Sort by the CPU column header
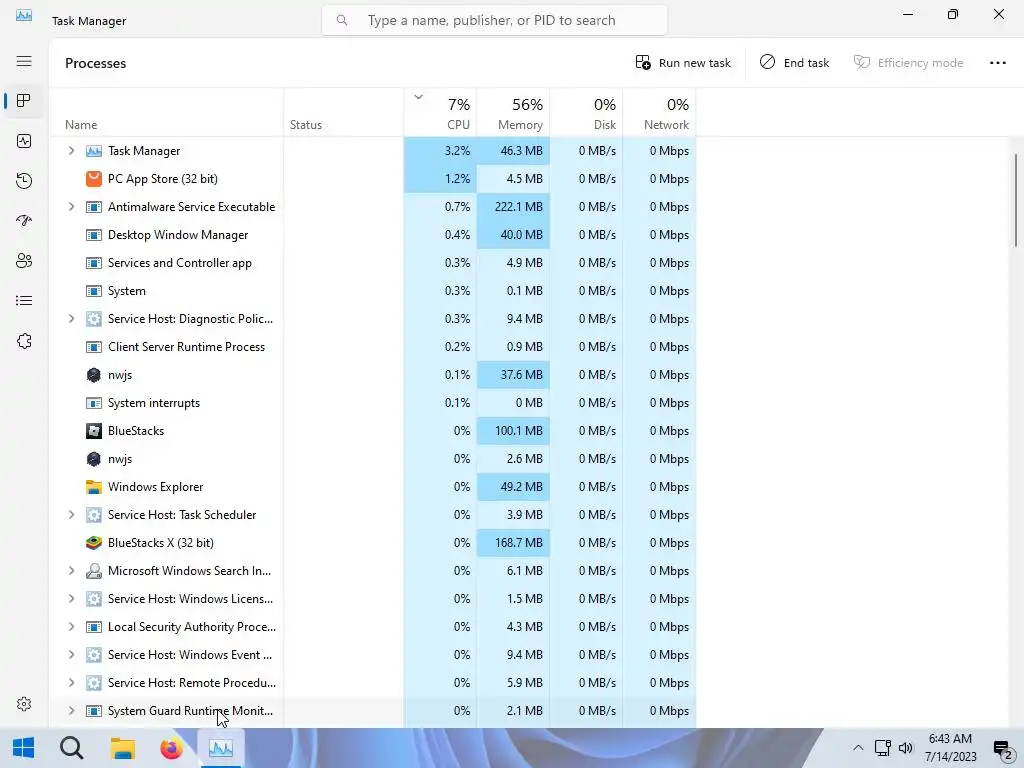Screen dimensions: 1024x768 [440, 113]
